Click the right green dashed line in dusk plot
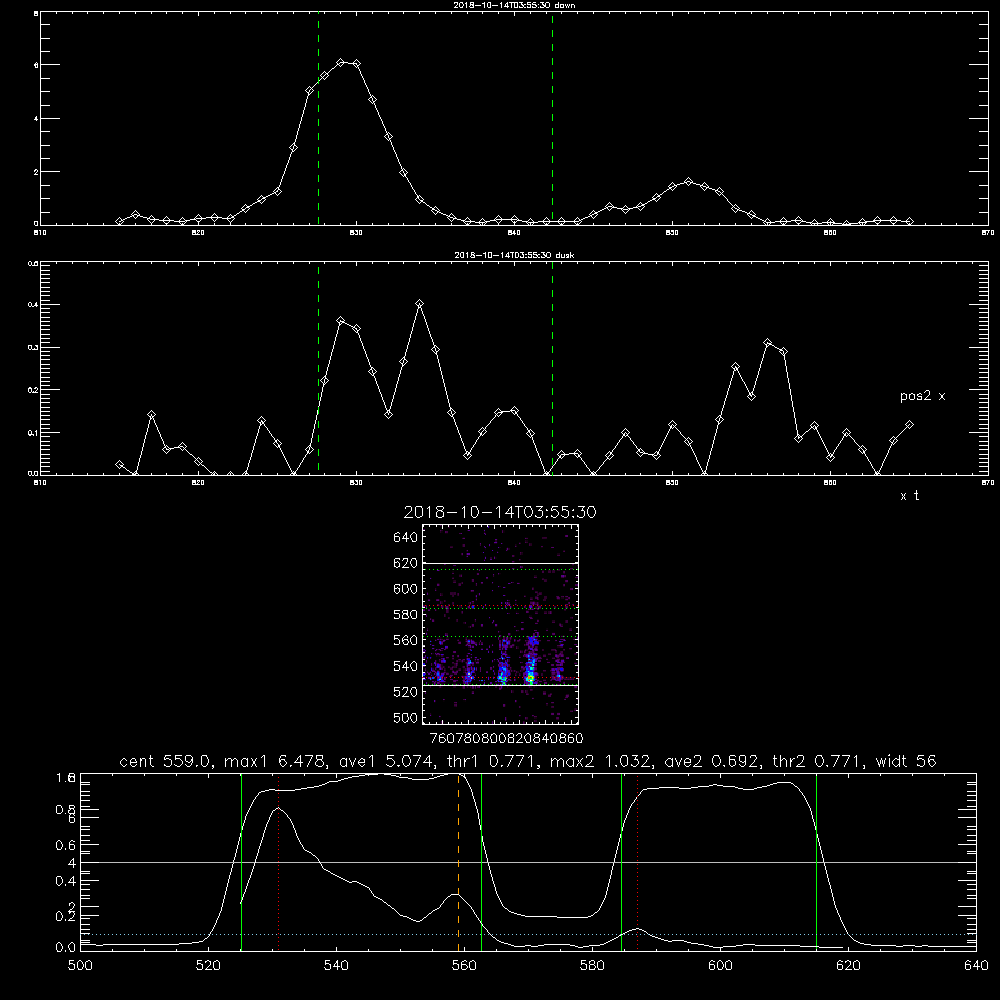This screenshot has width=1000, height=1000. coord(552,368)
